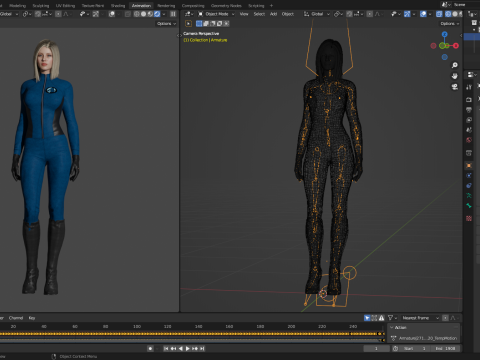Pause rendering in the left viewport
Viewport: 480px width, 360px height.
173,14
